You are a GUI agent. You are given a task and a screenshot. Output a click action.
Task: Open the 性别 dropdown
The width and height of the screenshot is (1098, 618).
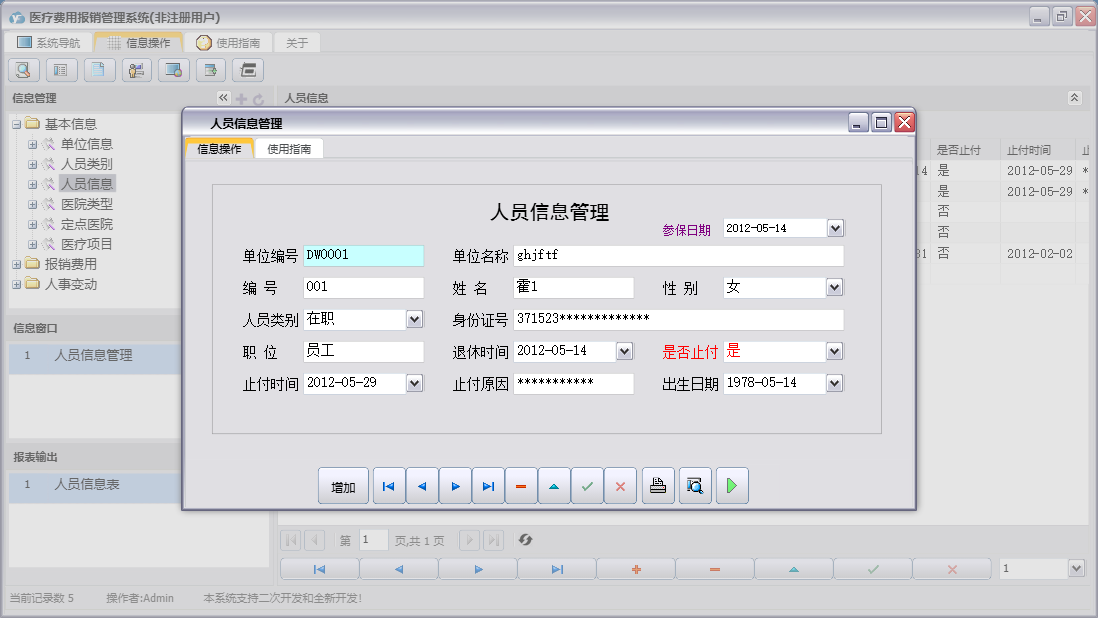836,287
